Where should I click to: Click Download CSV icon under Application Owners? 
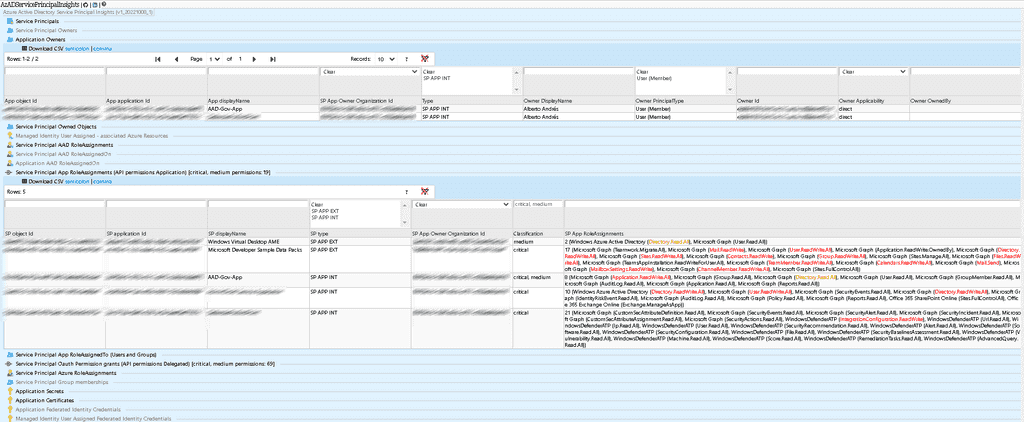tap(24, 48)
